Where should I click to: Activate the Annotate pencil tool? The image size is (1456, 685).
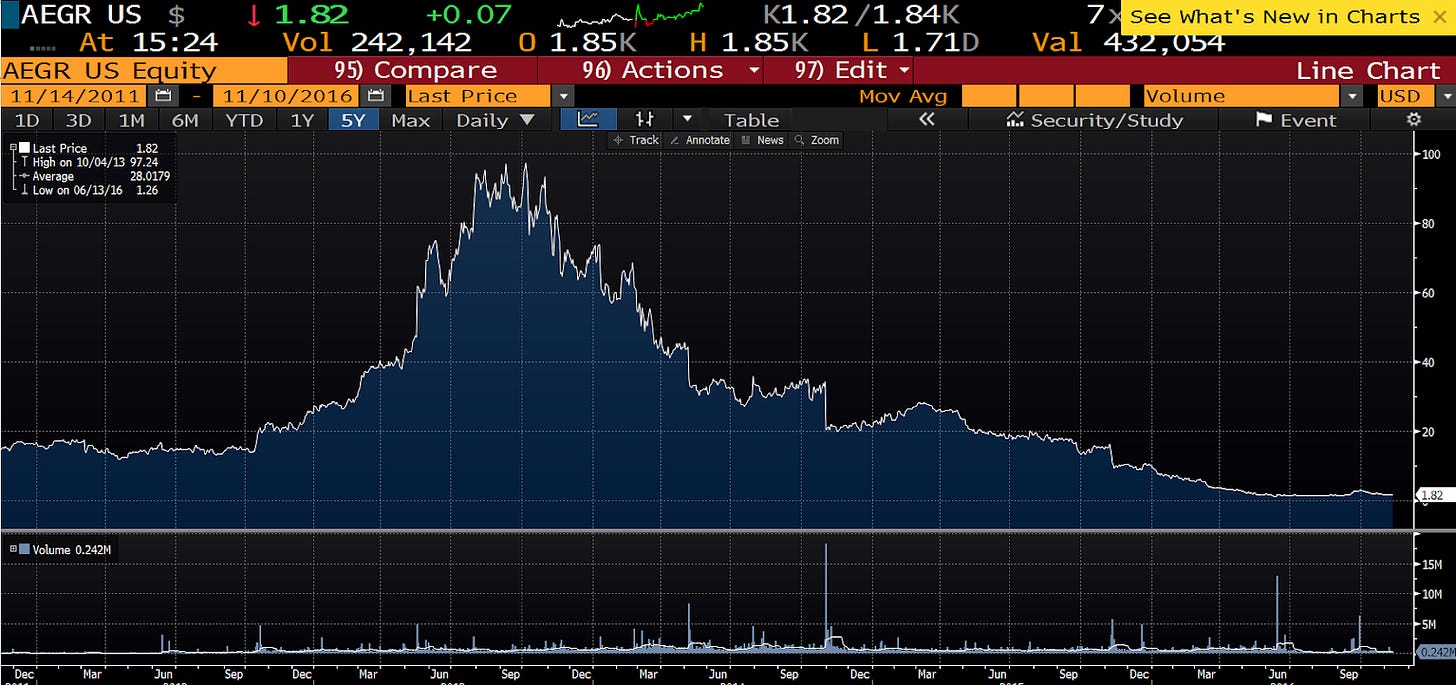pyautogui.click(x=699, y=140)
